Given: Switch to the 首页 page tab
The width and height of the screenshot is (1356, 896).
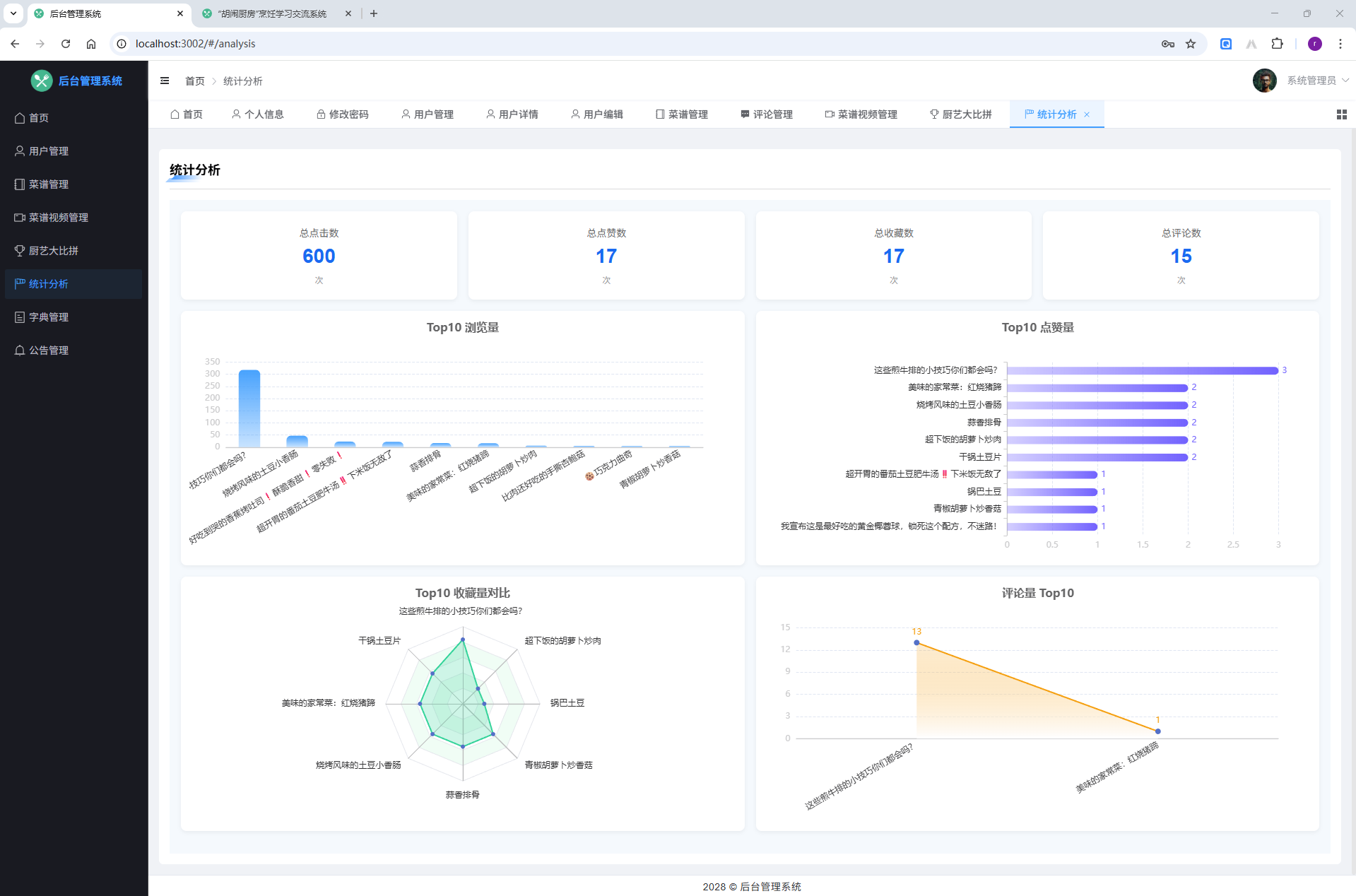Looking at the screenshot, I should click(x=187, y=114).
